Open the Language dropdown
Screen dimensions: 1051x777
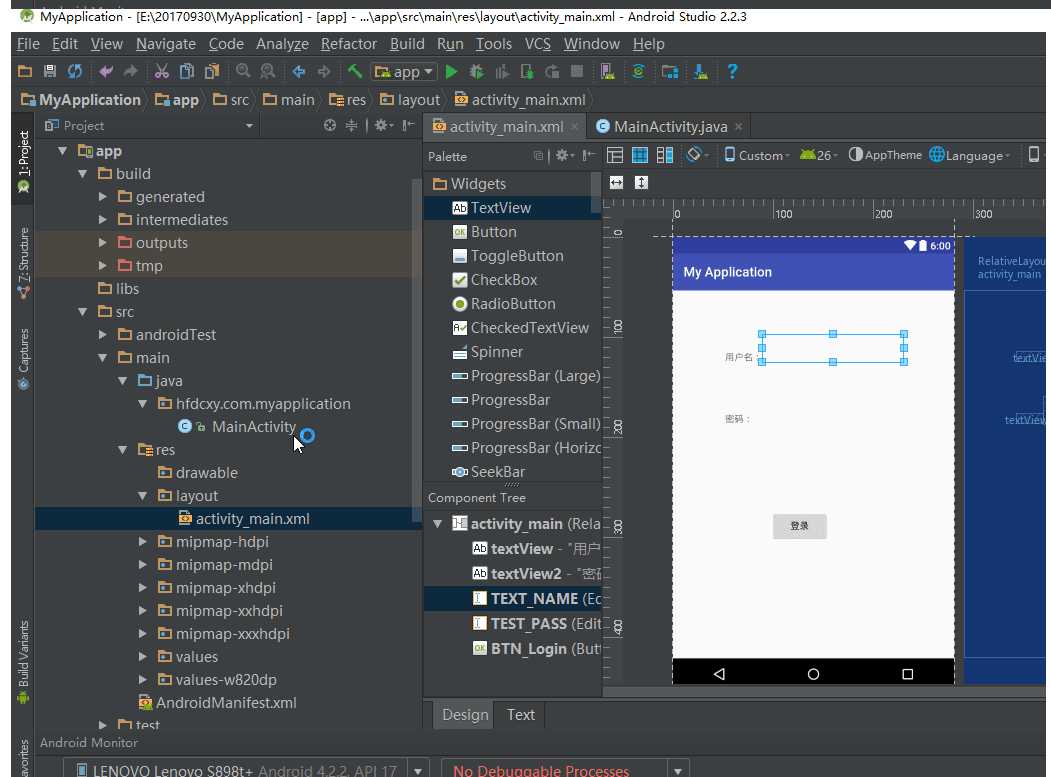tap(970, 156)
